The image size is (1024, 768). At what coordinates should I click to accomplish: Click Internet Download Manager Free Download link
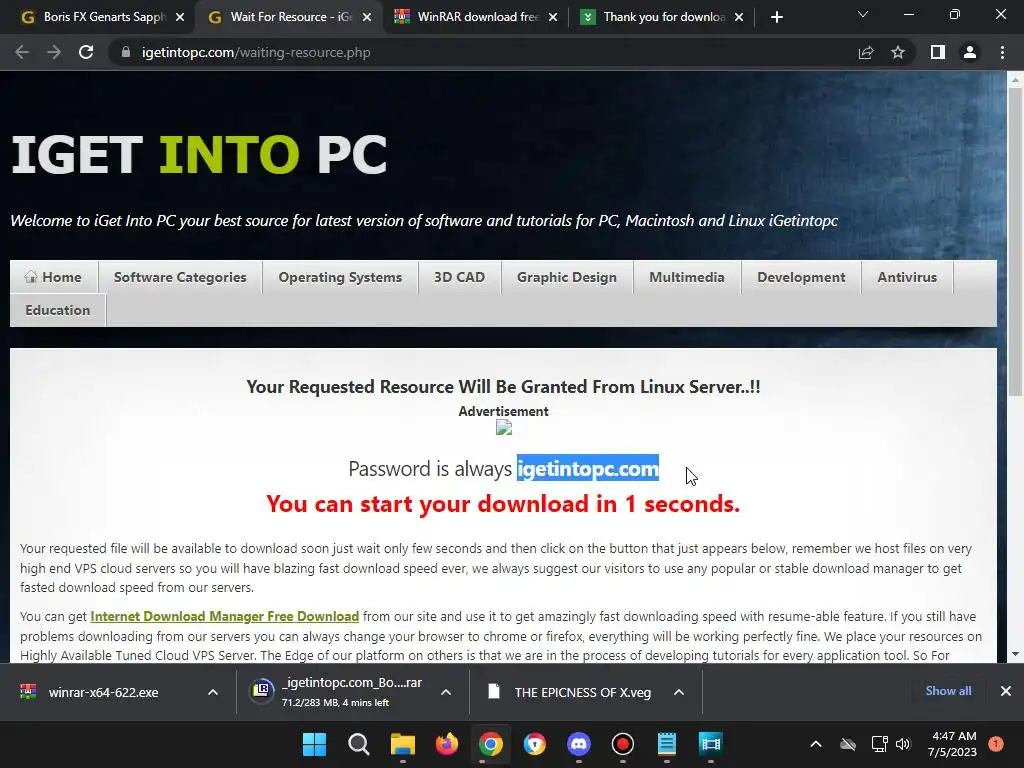[x=225, y=616]
